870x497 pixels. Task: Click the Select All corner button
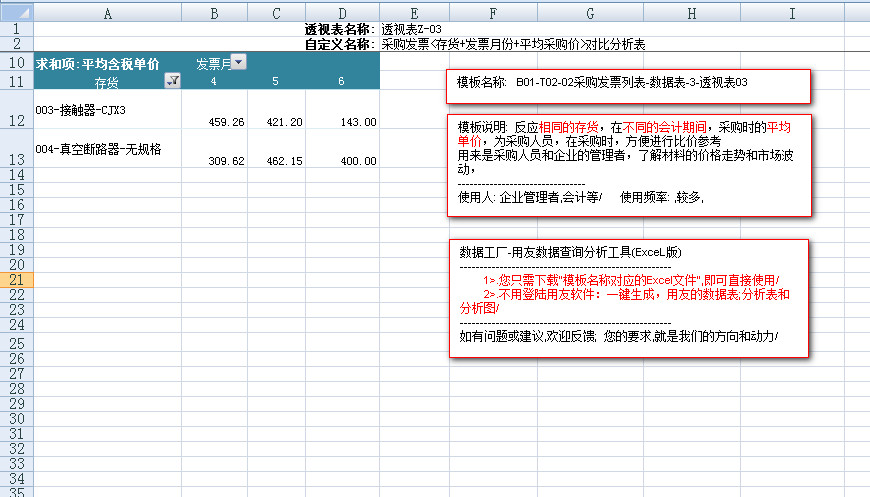pyautogui.click(x=16, y=13)
